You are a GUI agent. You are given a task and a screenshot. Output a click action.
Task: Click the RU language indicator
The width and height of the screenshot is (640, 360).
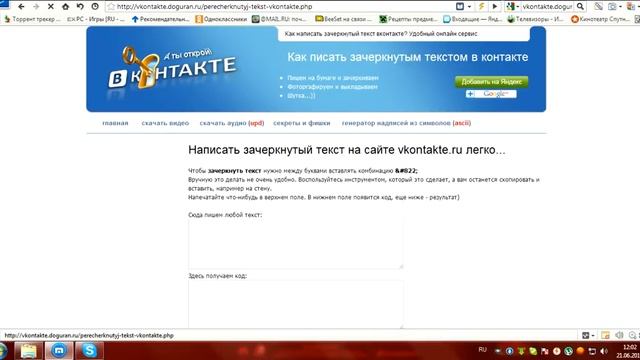tap(482, 350)
